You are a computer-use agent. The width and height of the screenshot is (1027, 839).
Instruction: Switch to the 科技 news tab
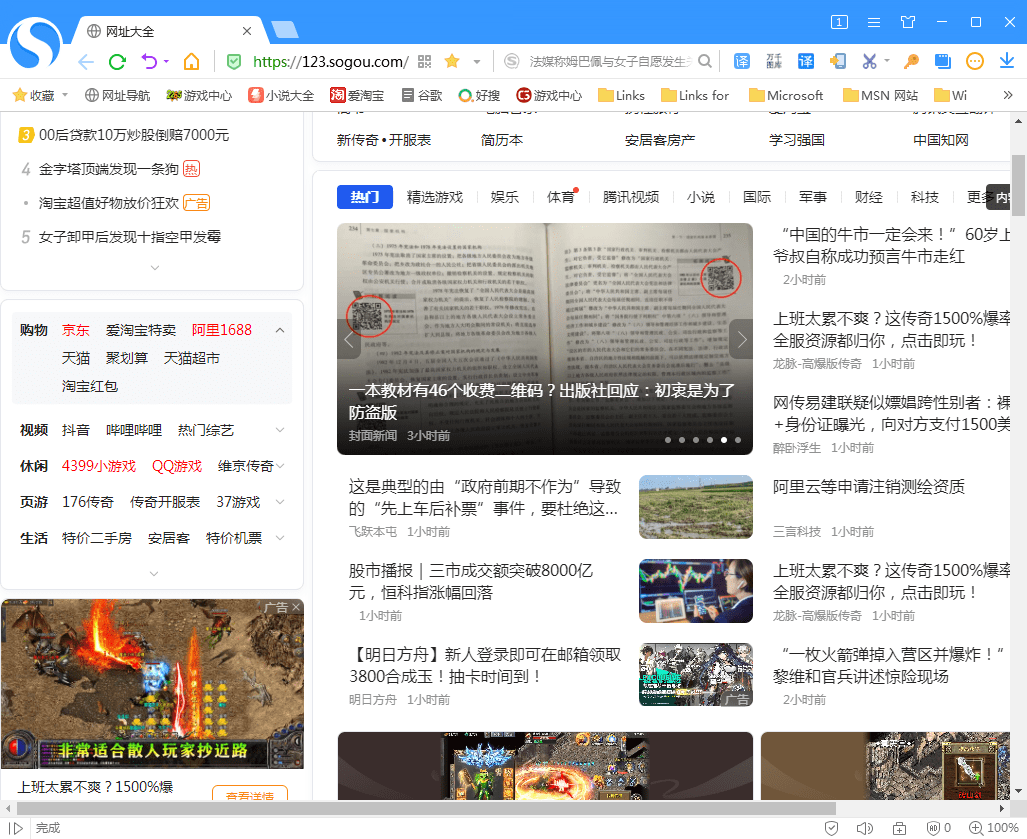924,197
